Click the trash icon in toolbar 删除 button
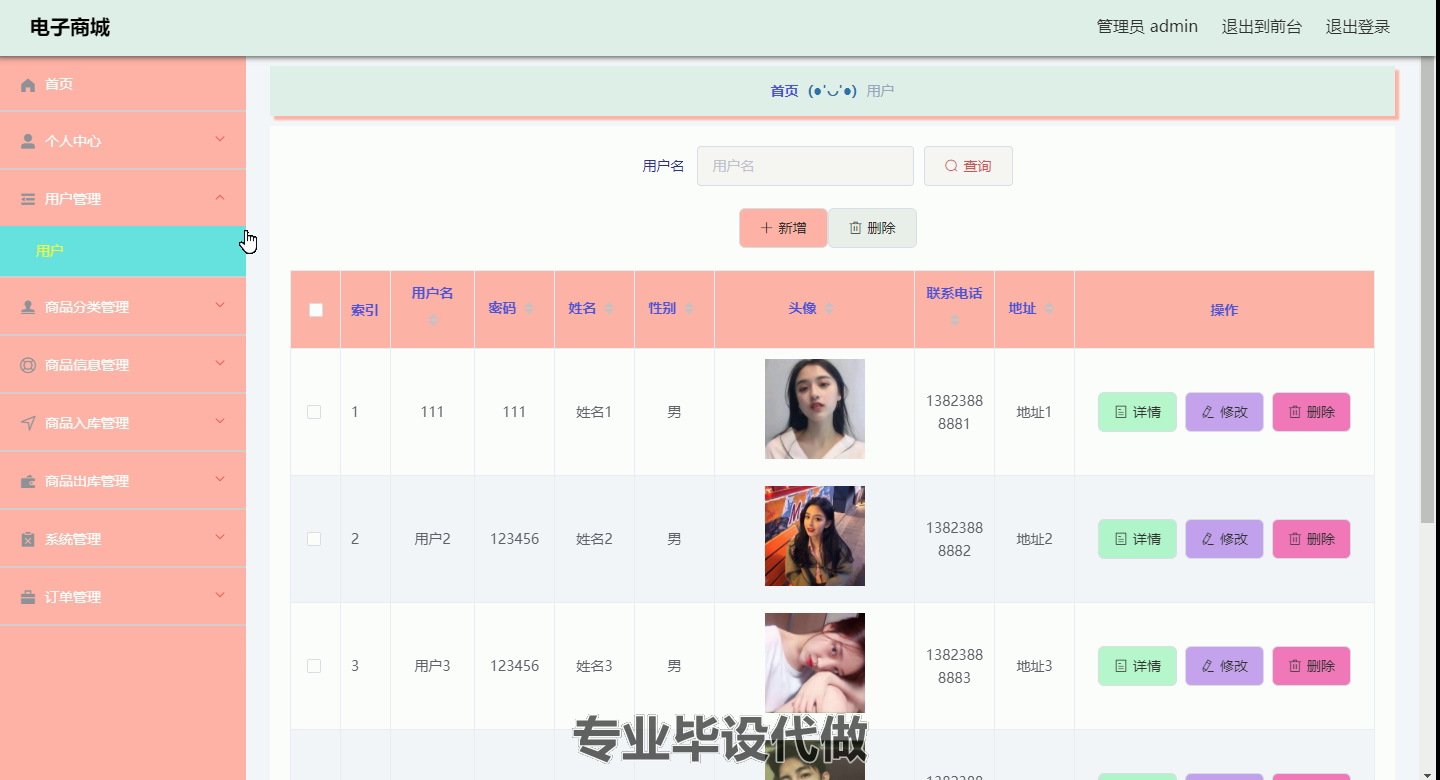Image resolution: width=1440 pixels, height=780 pixels. pos(855,228)
